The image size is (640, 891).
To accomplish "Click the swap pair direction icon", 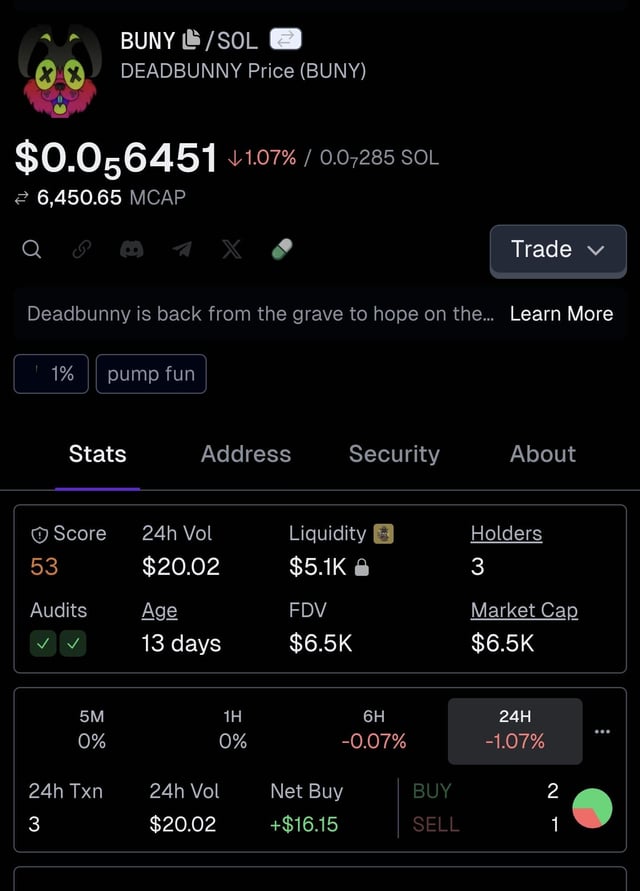I will tap(285, 40).
